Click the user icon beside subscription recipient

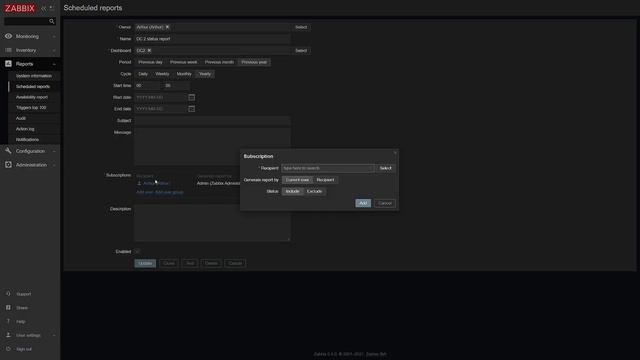click(139, 183)
